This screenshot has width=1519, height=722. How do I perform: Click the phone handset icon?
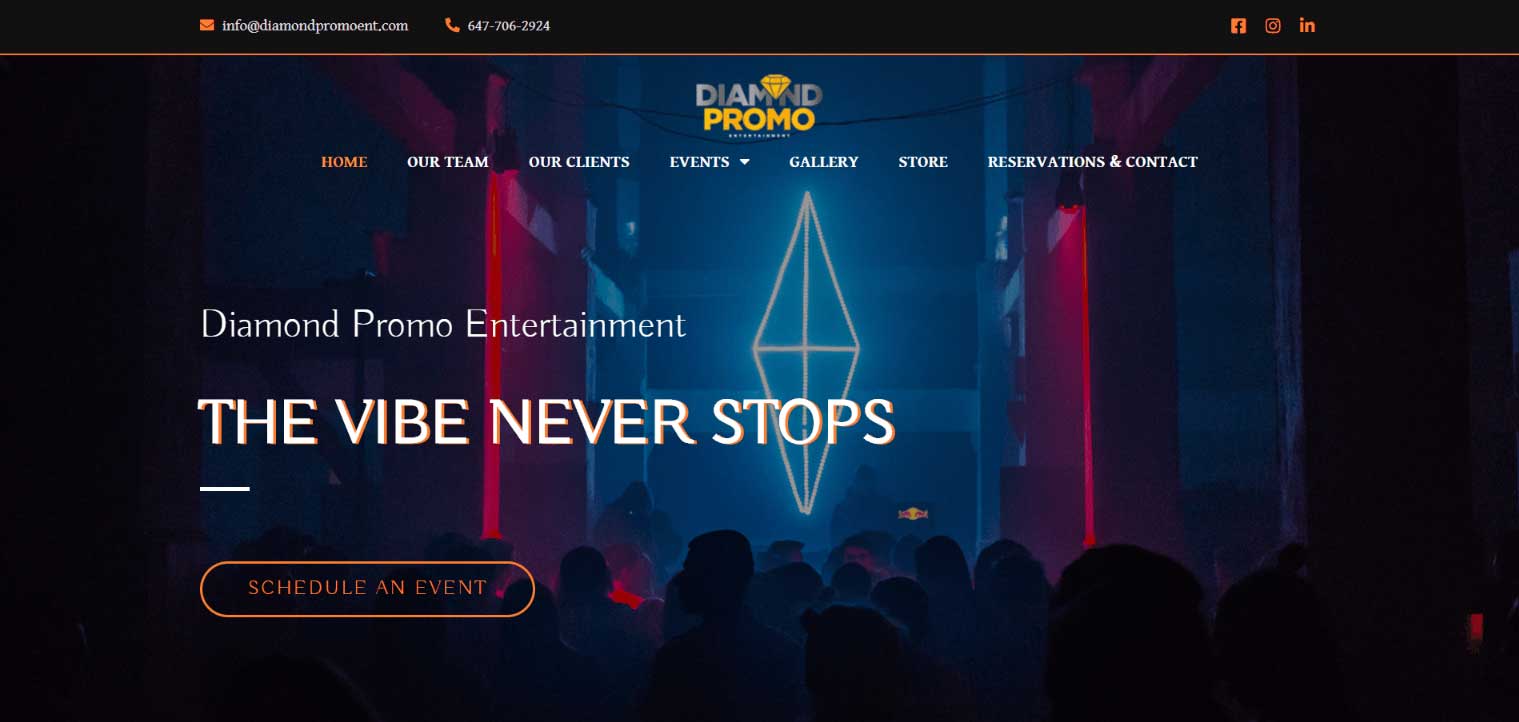(452, 26)
